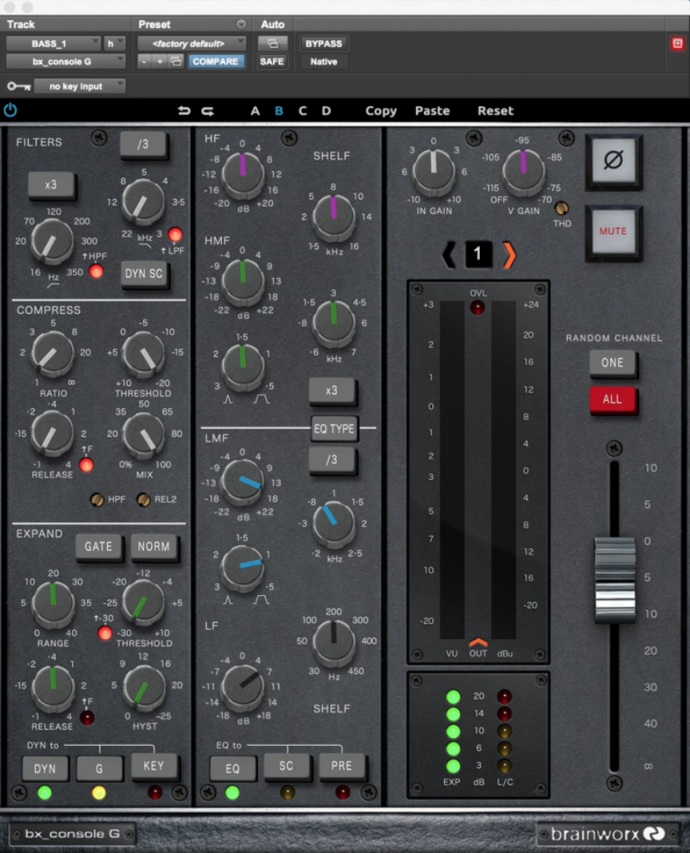
Task: Select settings slot A
Action: (x=255, y=111)
